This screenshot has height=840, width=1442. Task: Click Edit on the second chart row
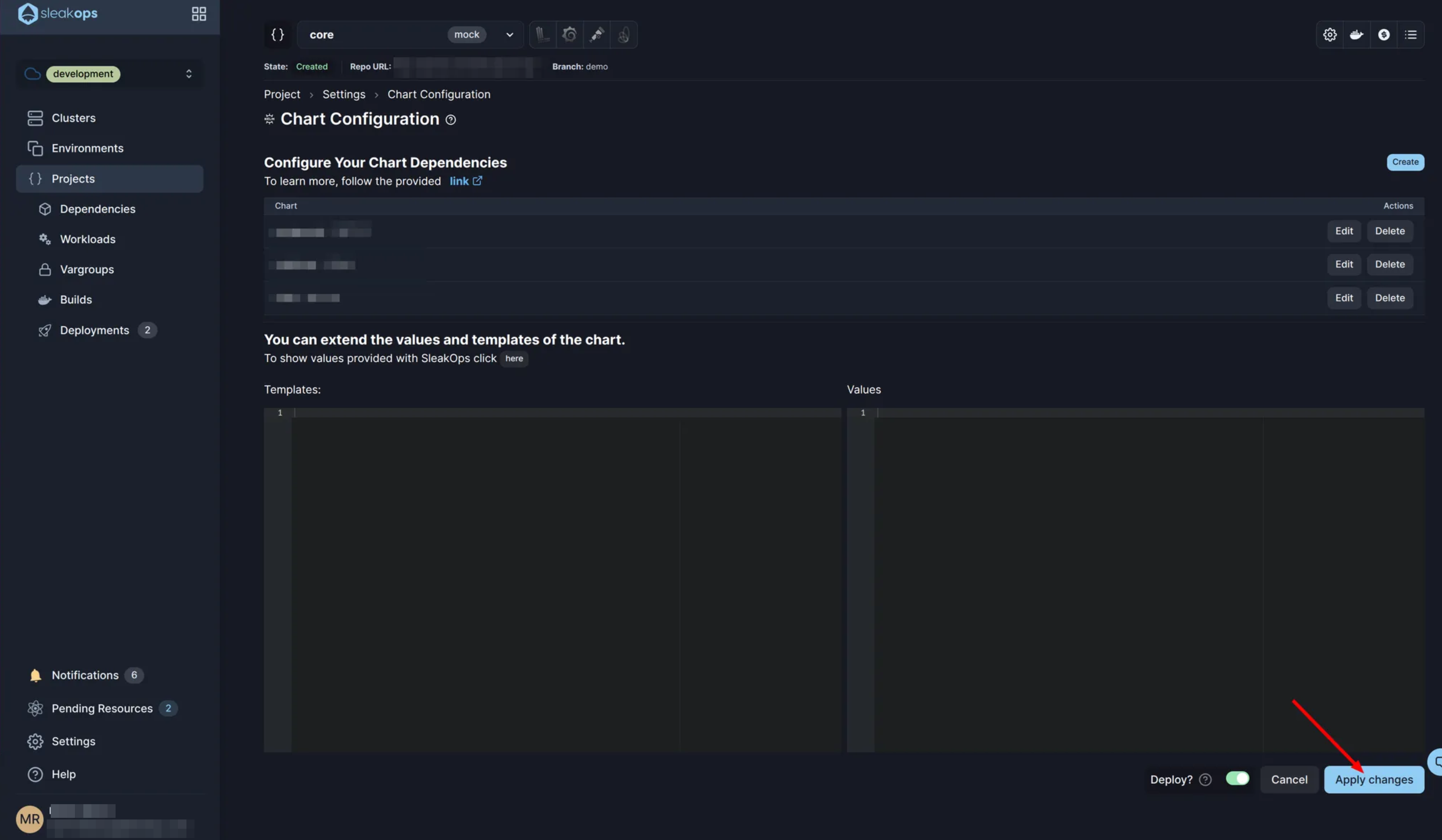pyautogui.click(x=1344, y=264)
